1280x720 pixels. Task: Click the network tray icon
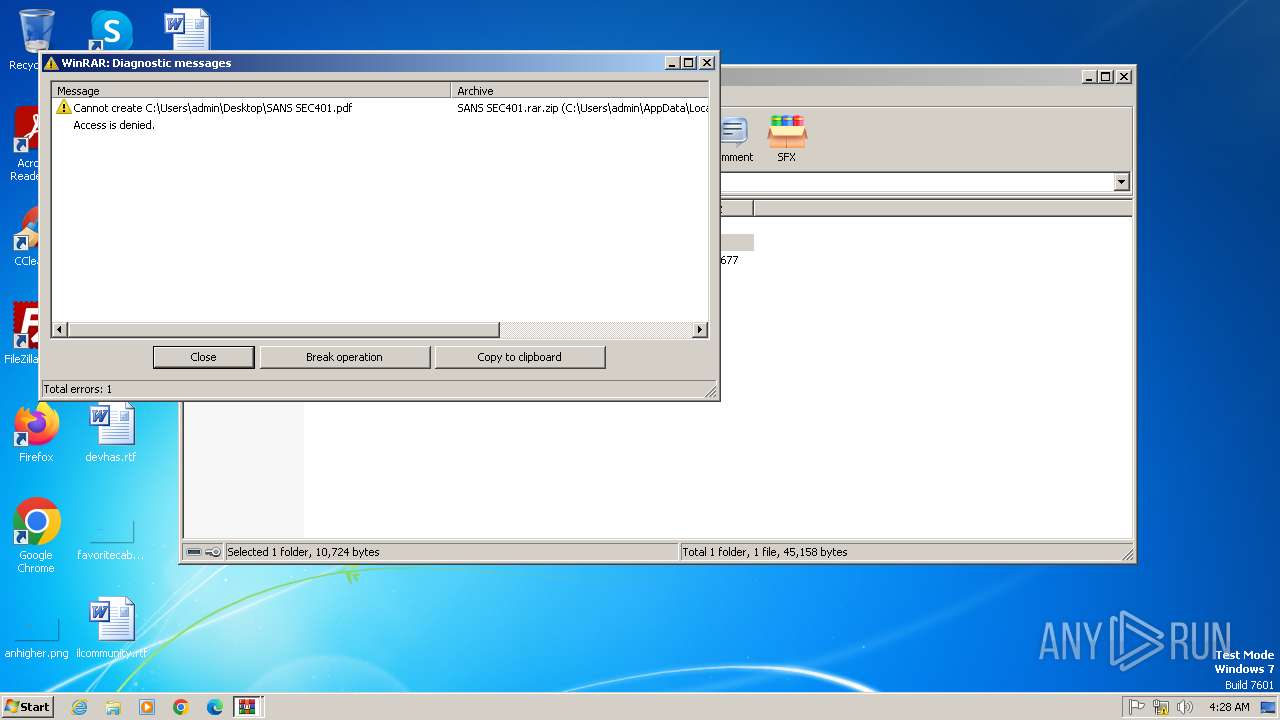[1161, 707]
